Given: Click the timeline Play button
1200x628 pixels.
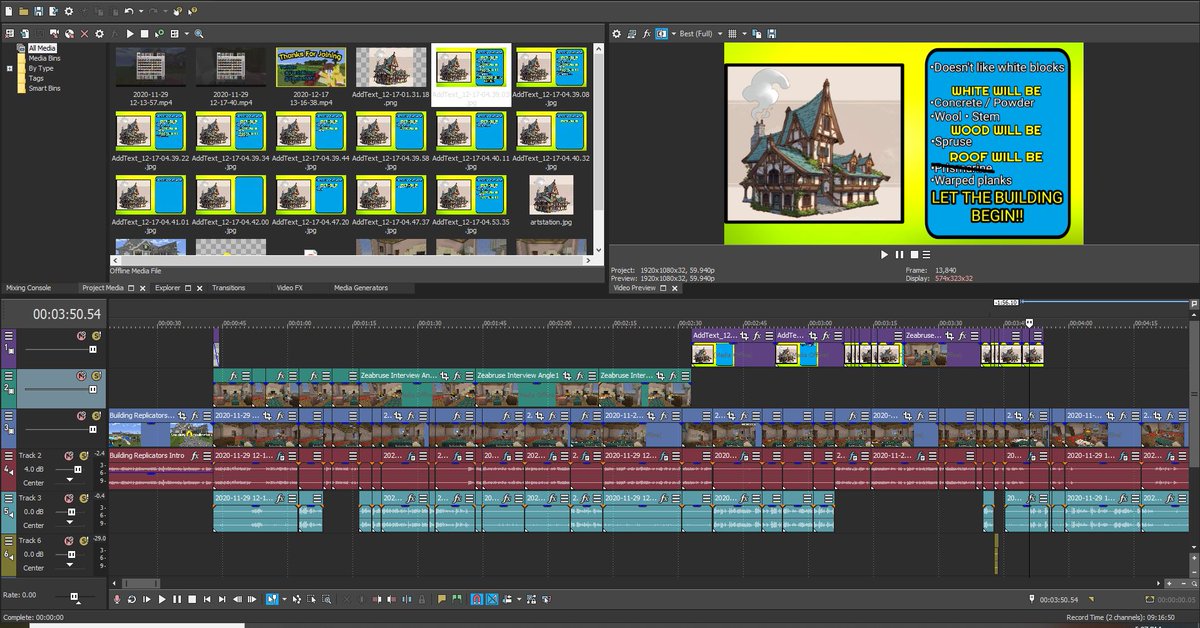Looking at the screenshot, I should (162, 599).
